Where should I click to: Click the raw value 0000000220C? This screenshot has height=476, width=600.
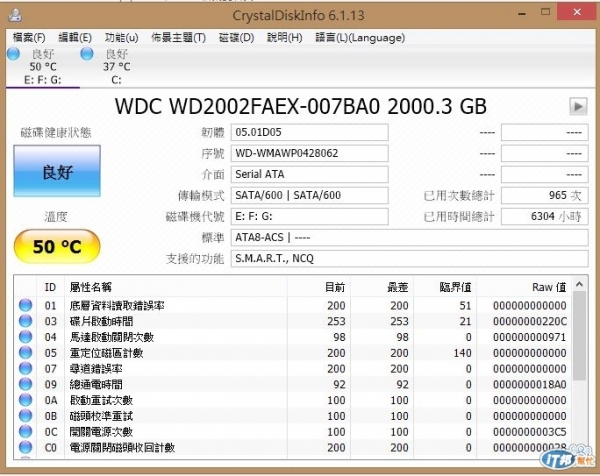tap(530, 321)
